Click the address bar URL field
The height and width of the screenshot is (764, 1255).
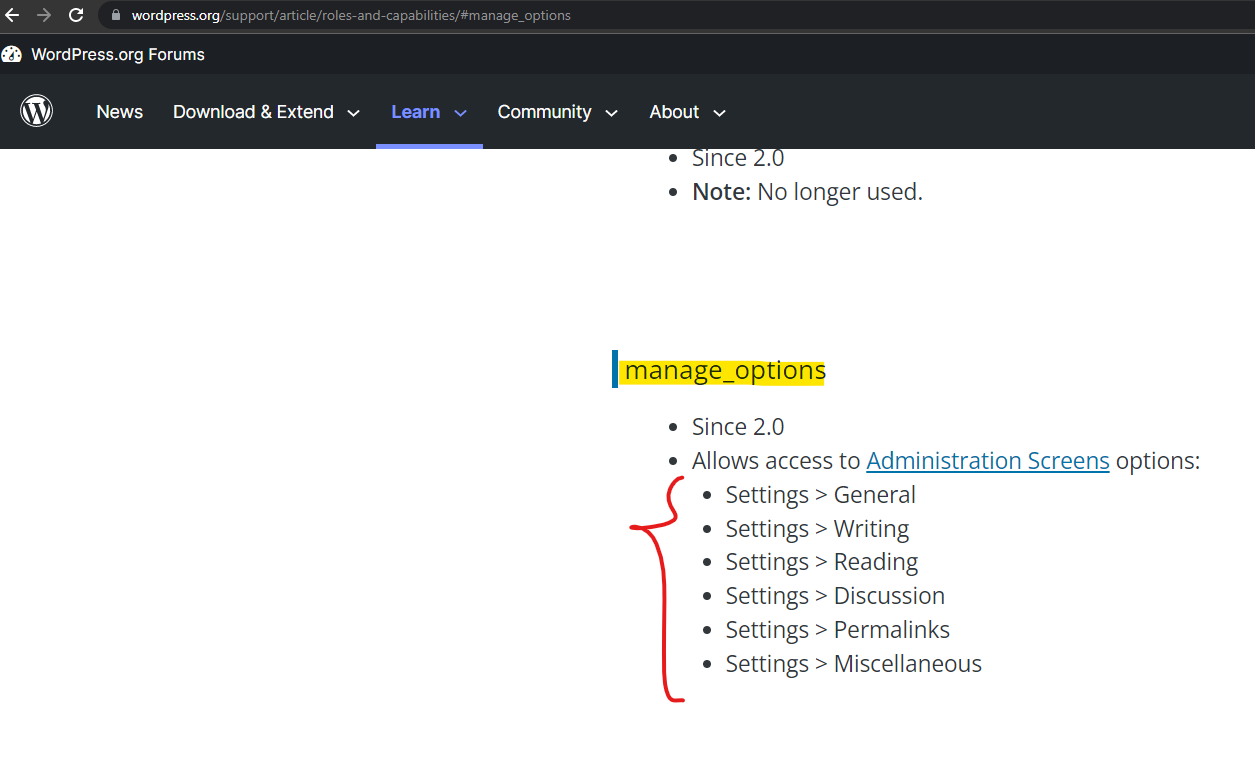[x=676, y=15]
